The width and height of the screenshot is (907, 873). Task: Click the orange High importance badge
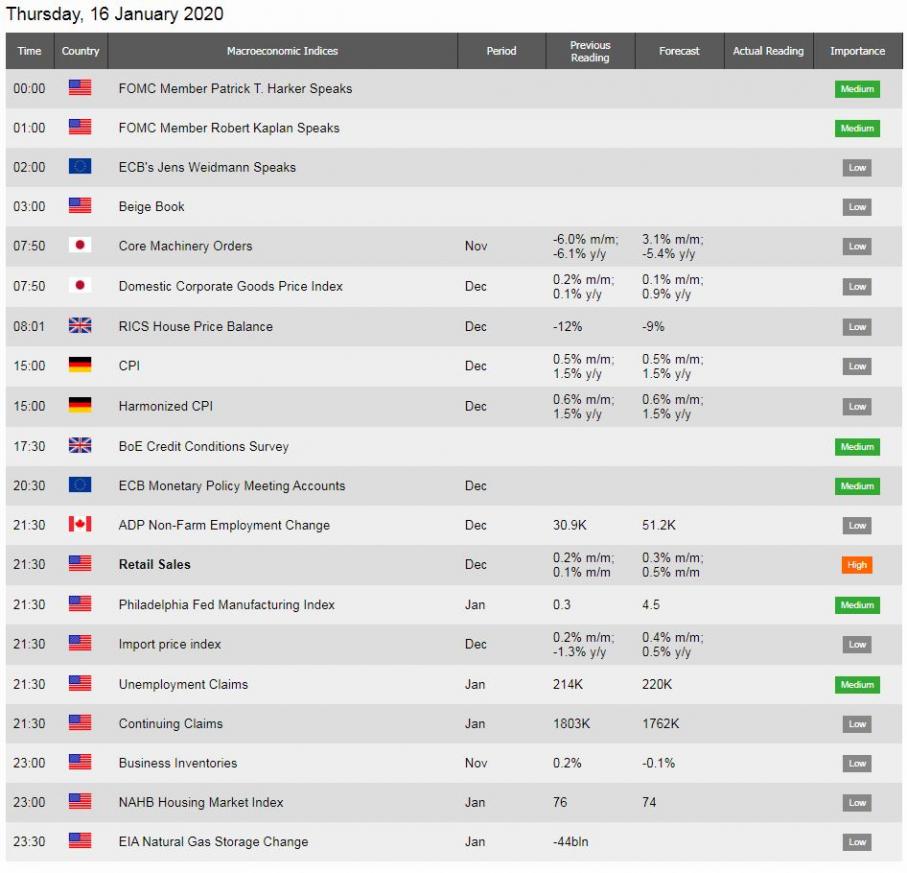click(x=857, y=565)
